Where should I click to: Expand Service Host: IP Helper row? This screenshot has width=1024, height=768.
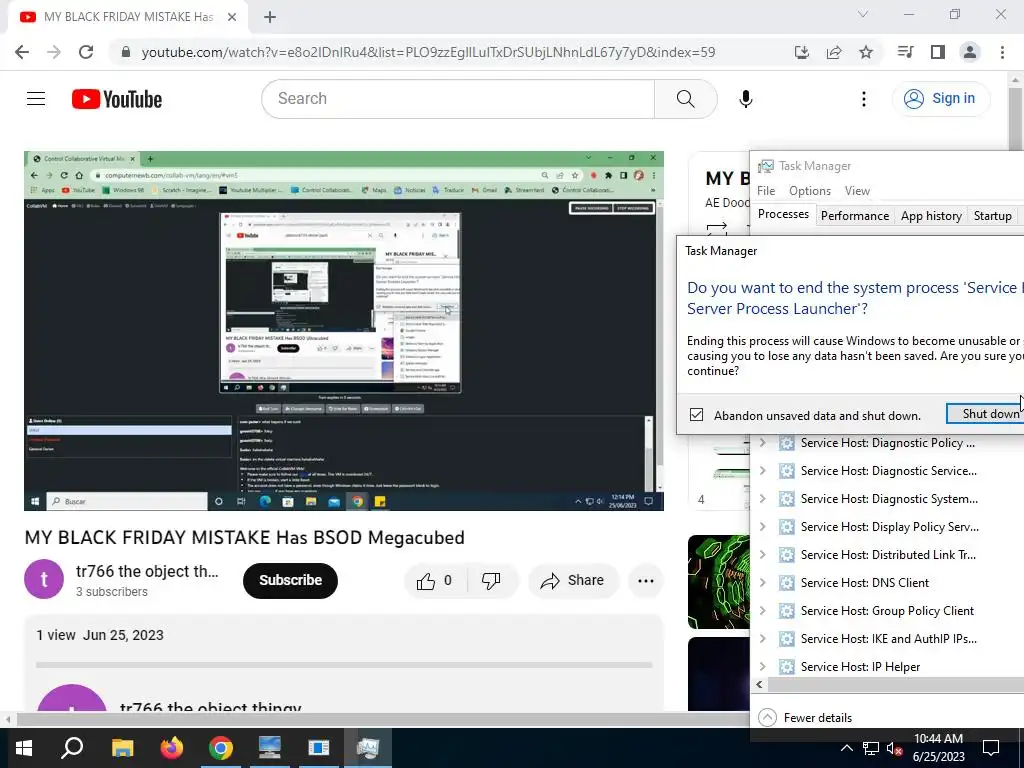tap(762, 667)
